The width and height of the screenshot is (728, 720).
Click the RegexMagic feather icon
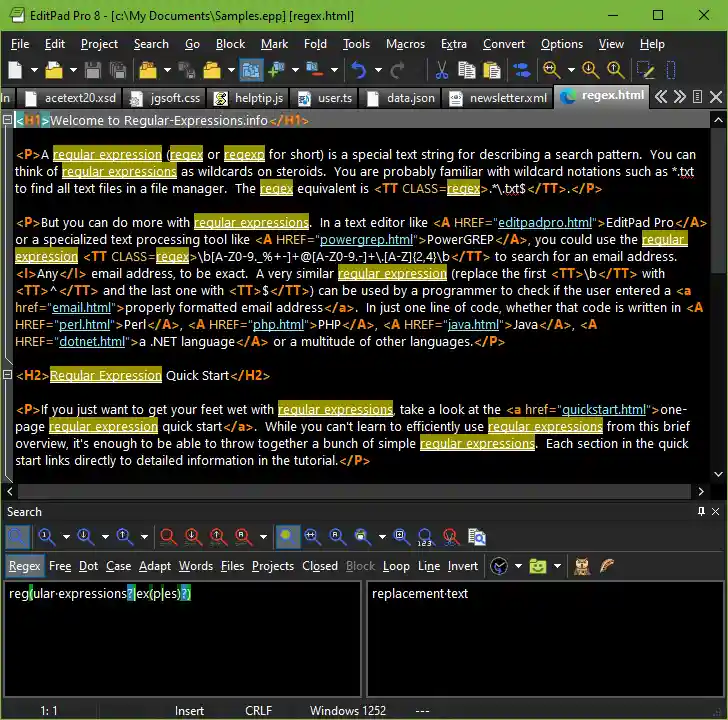(x=607, y=566)
